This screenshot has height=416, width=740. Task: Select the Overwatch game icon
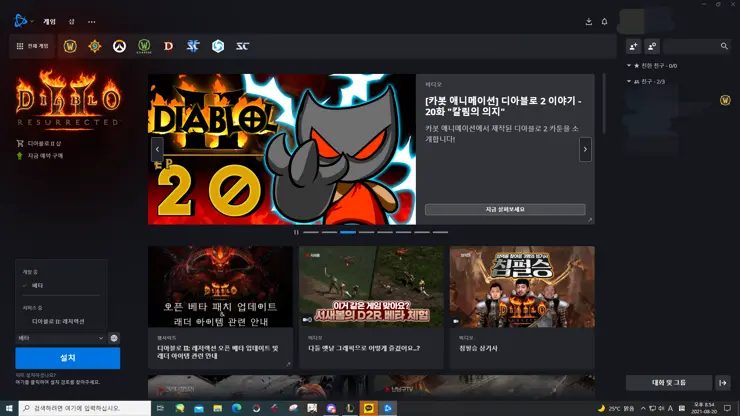119,46
